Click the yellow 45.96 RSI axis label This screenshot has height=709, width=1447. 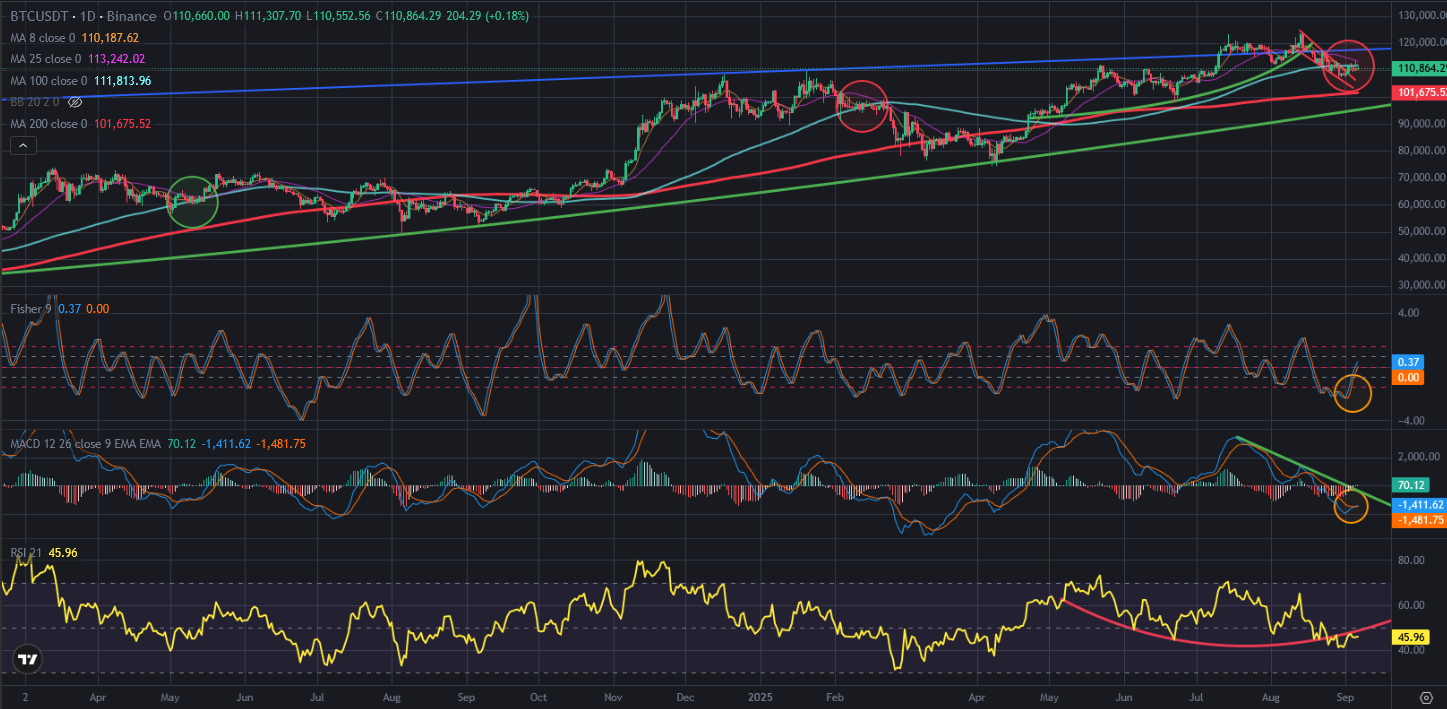tap(1410, 637)
